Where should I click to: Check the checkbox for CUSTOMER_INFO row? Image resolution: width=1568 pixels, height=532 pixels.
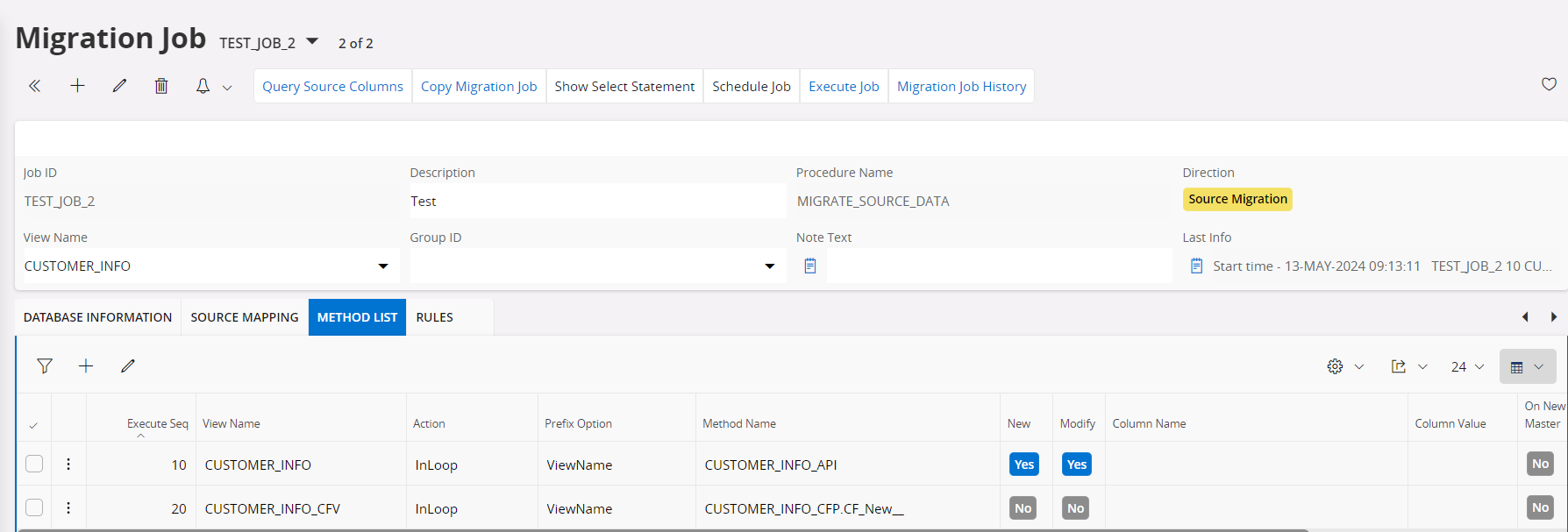tap(34, 465)
